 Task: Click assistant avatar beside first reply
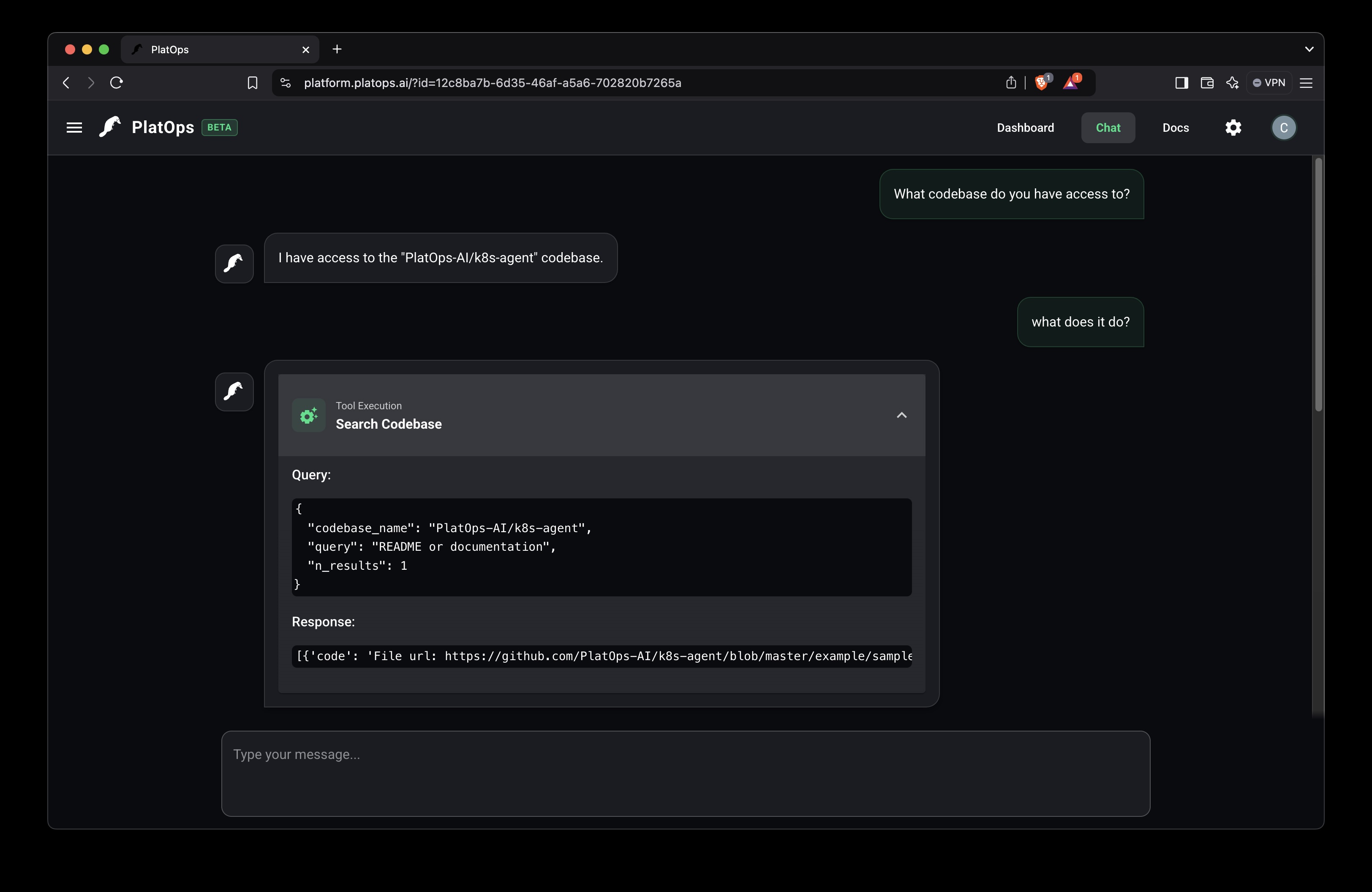[x=234, y=264]
